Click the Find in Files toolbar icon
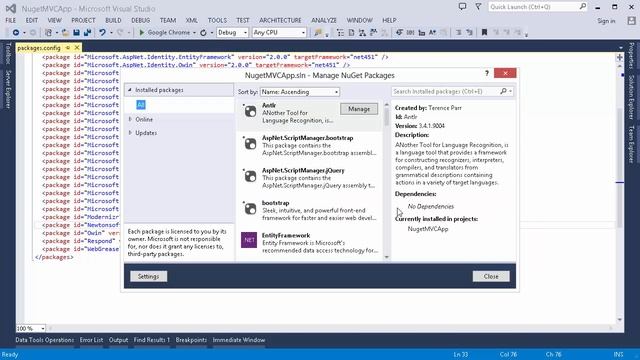 click(318, 32)
